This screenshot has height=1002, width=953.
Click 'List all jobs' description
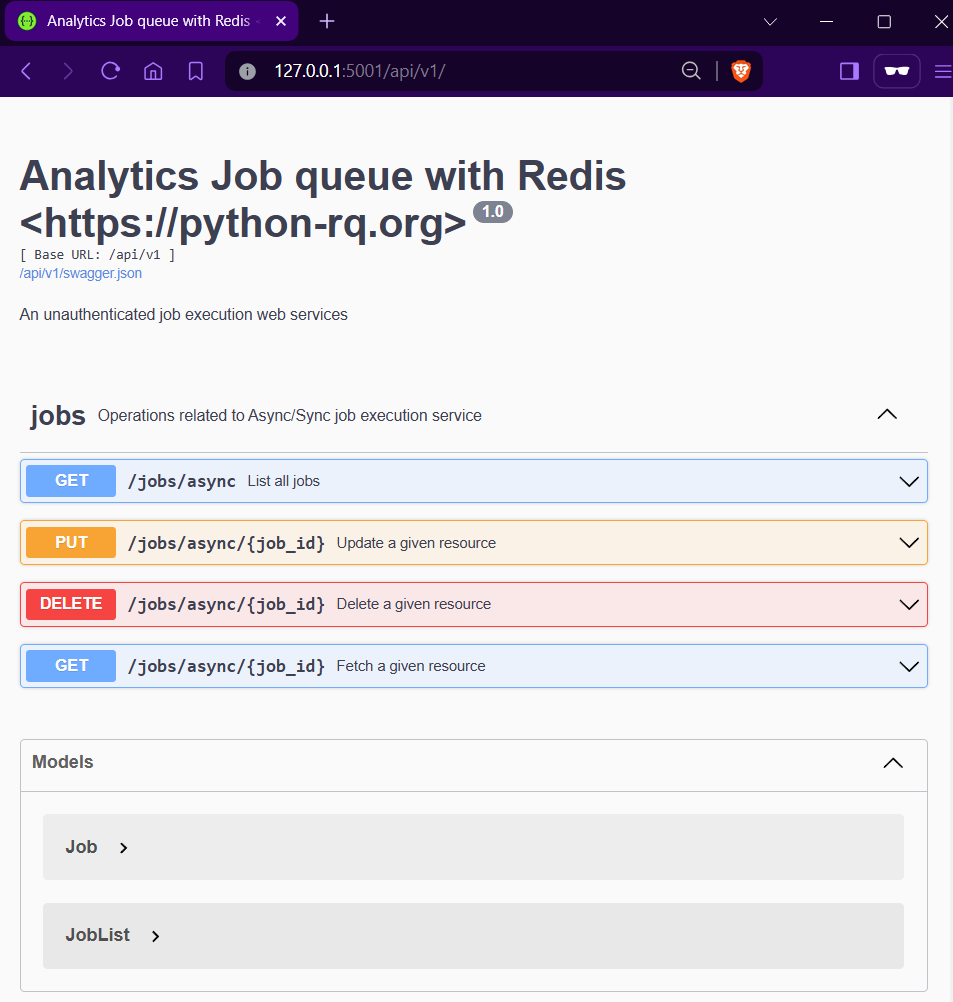[x=284, y=481]
